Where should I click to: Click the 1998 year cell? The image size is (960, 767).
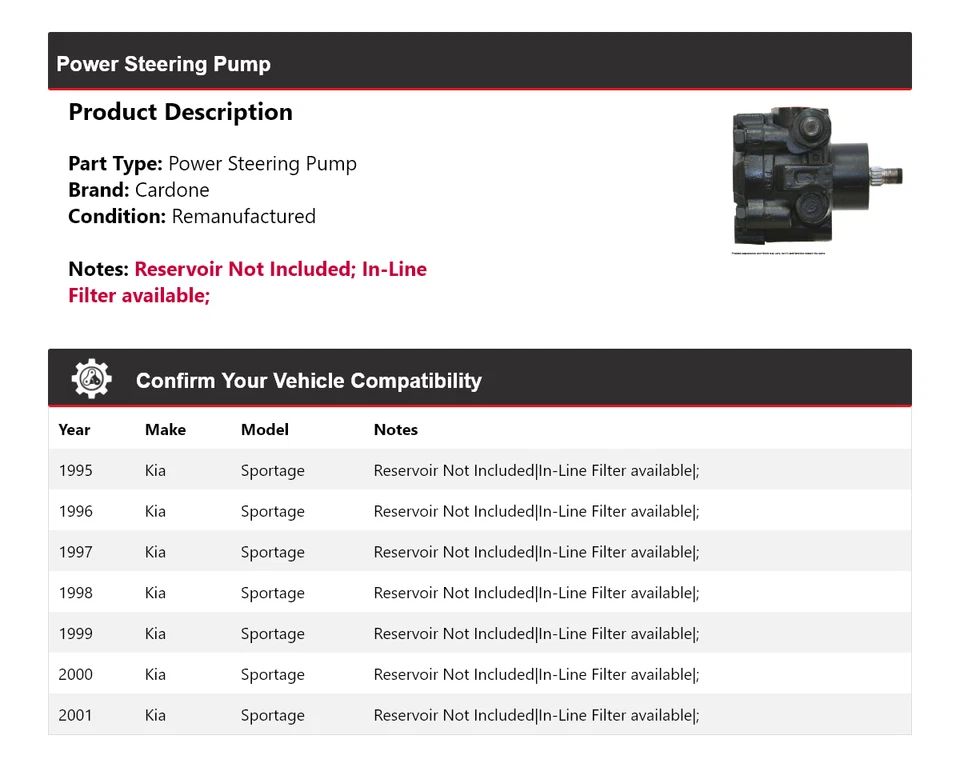[75, 593]
